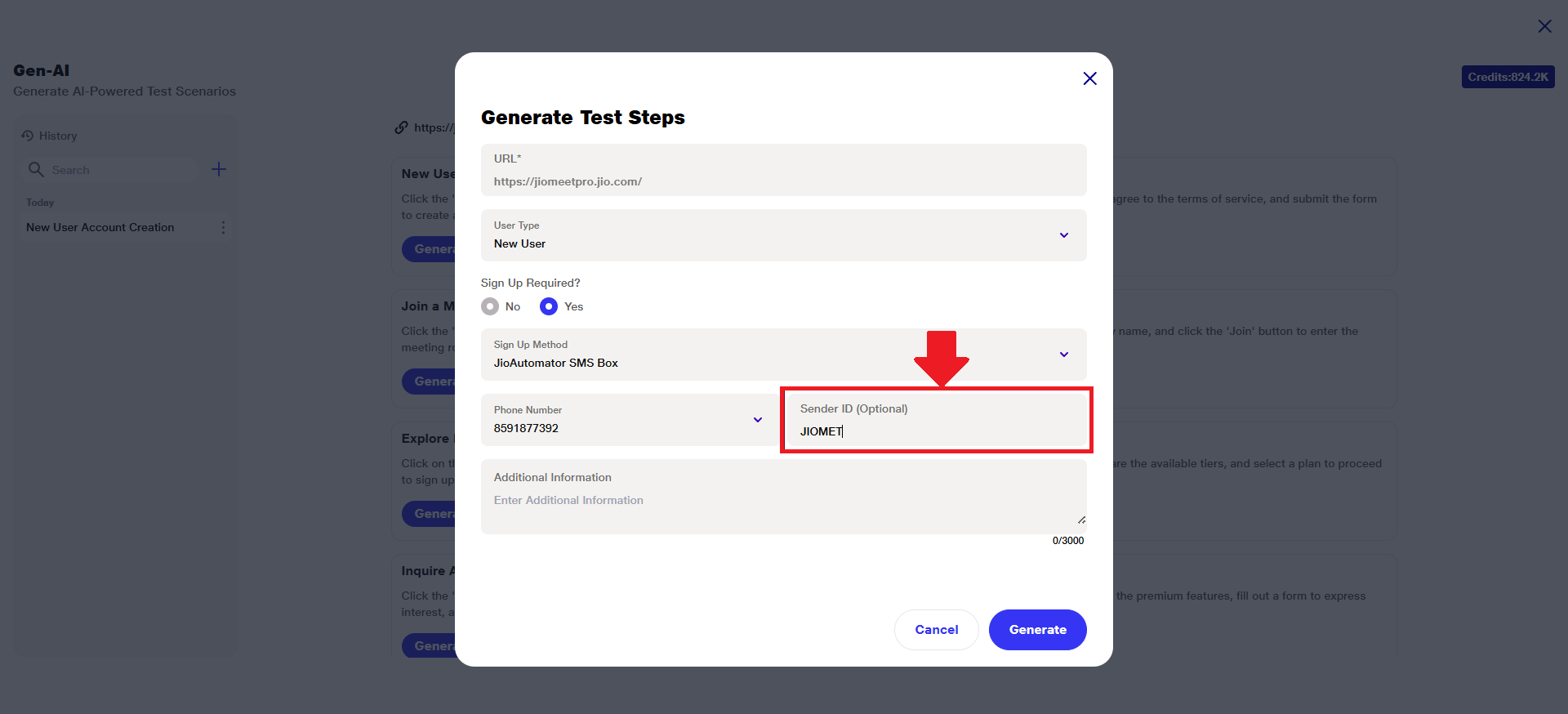Click the Sender ID input field

(x=936, y=431)
